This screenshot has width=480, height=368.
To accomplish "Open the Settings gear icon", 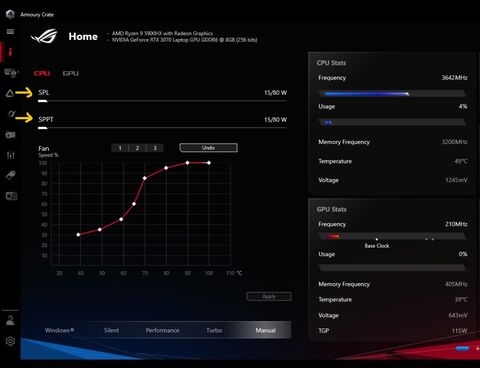I will (10, 341).
